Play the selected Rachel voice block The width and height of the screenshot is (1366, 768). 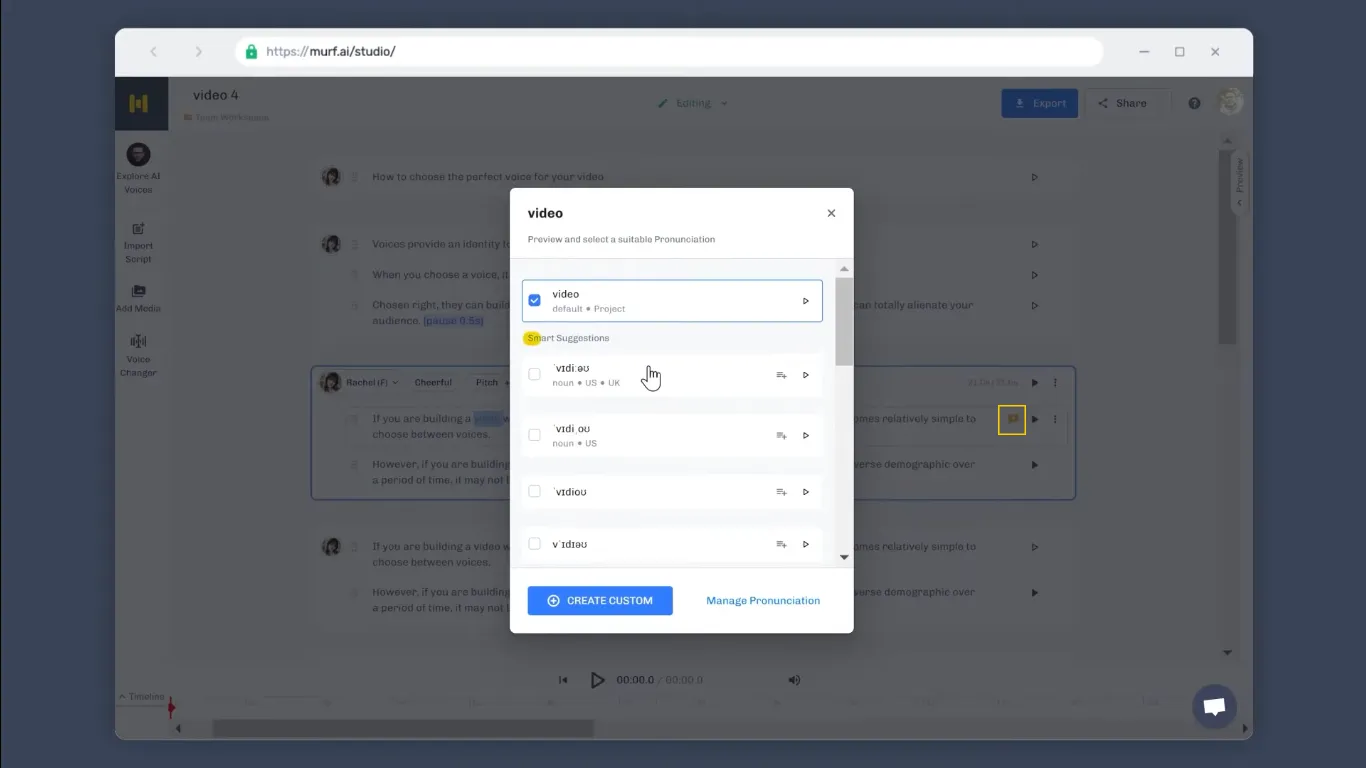[1035, 383]
